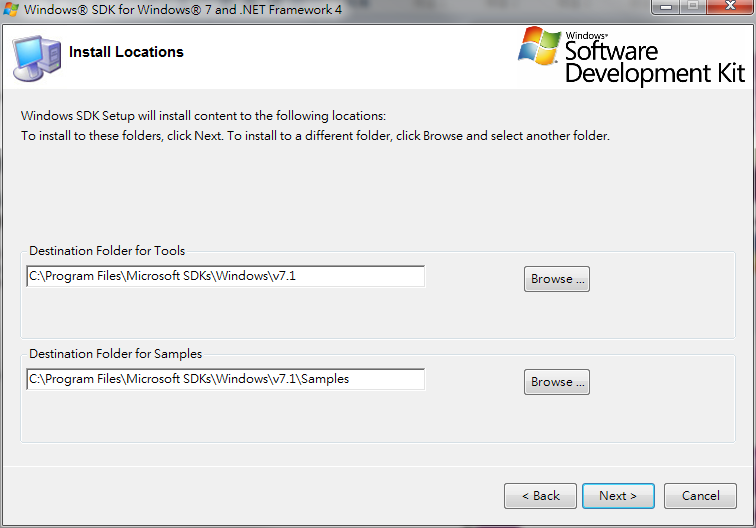This screenshot has height=528, width=756.
Task: Click the 'Destination Folder for Samples' label
Action: click(x=115, y=353)
